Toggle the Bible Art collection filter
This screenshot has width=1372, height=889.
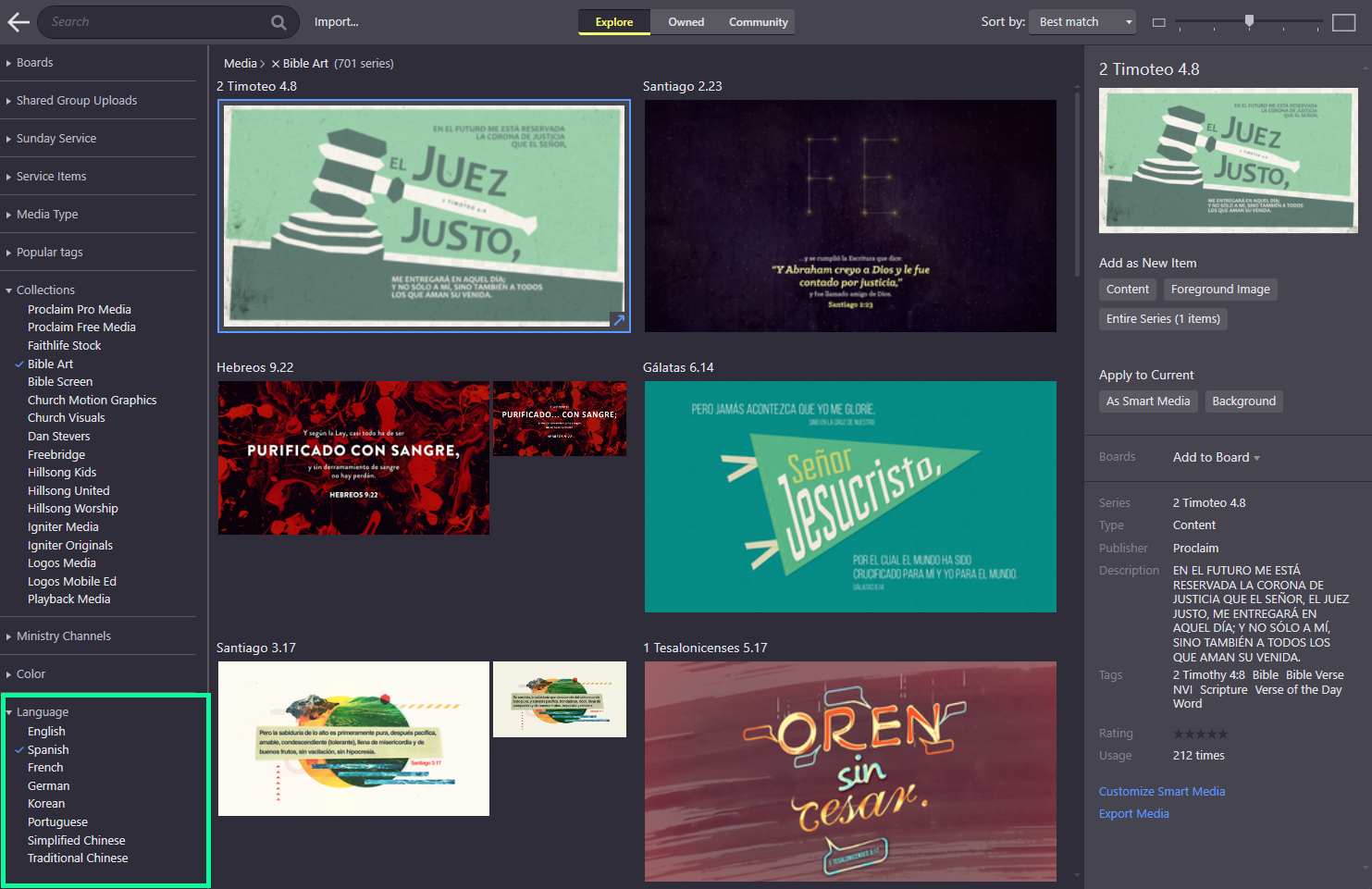[50, 364]
